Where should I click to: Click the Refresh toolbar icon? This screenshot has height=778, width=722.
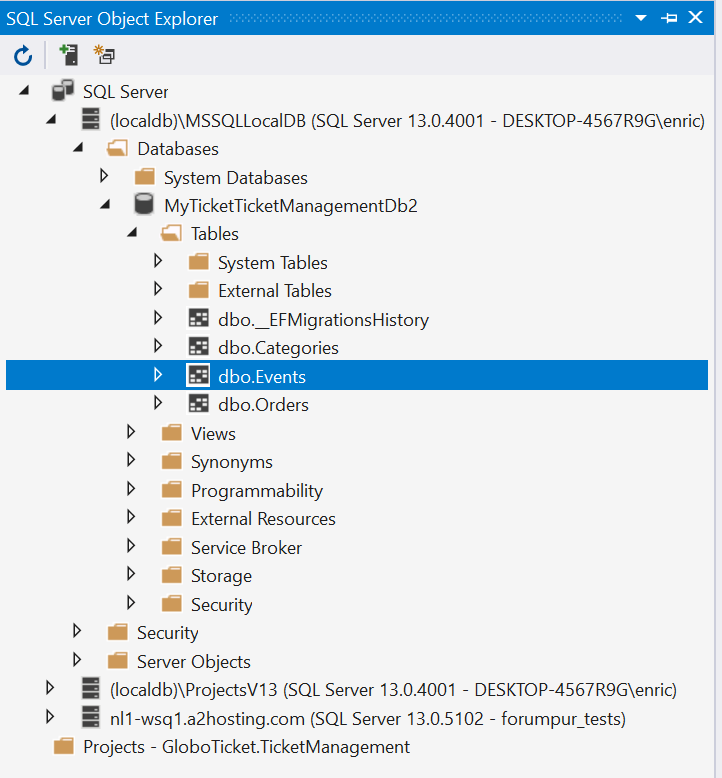23,56
